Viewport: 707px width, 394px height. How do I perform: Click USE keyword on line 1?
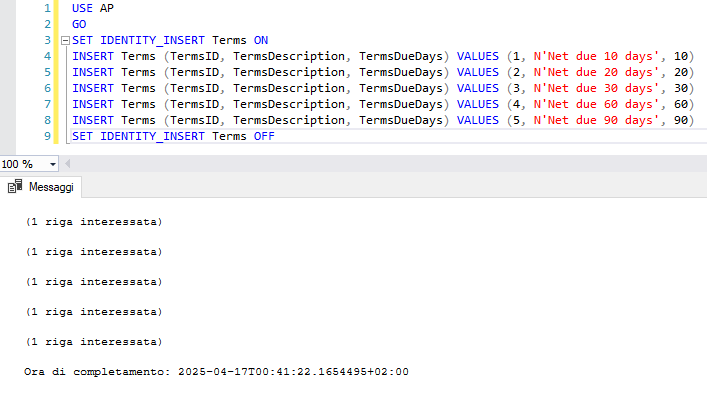click(82, 8)
